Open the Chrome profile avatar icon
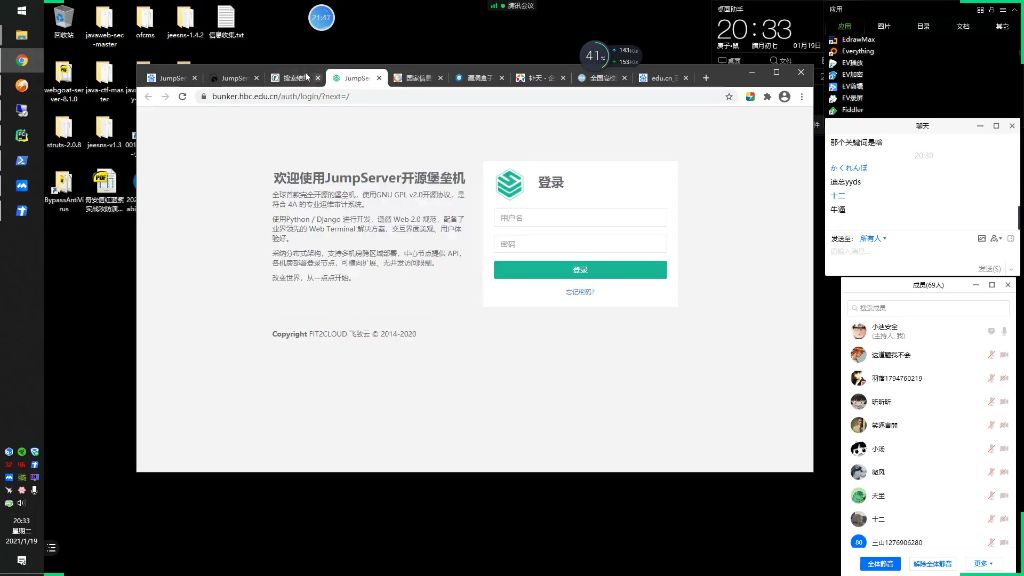The image size is (1024, 576). [784, 97]
